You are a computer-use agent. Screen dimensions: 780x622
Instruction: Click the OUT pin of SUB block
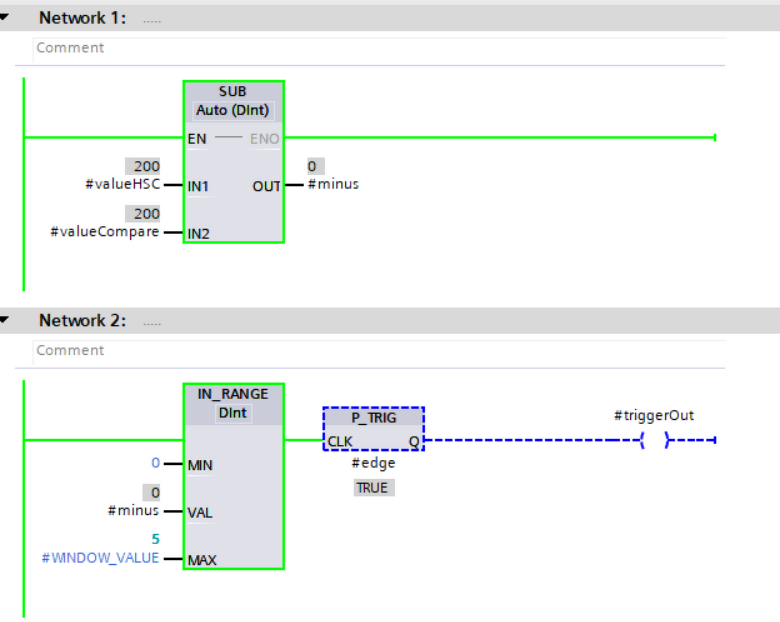pyautogui.click(x=267, y=187)
